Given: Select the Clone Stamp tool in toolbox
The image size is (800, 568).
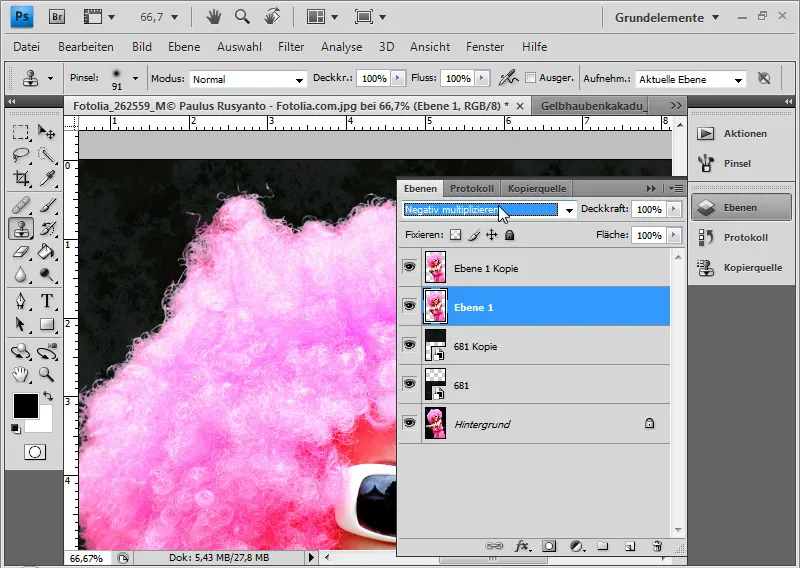Looking at the screenshot, I should (x=20, y=229).
